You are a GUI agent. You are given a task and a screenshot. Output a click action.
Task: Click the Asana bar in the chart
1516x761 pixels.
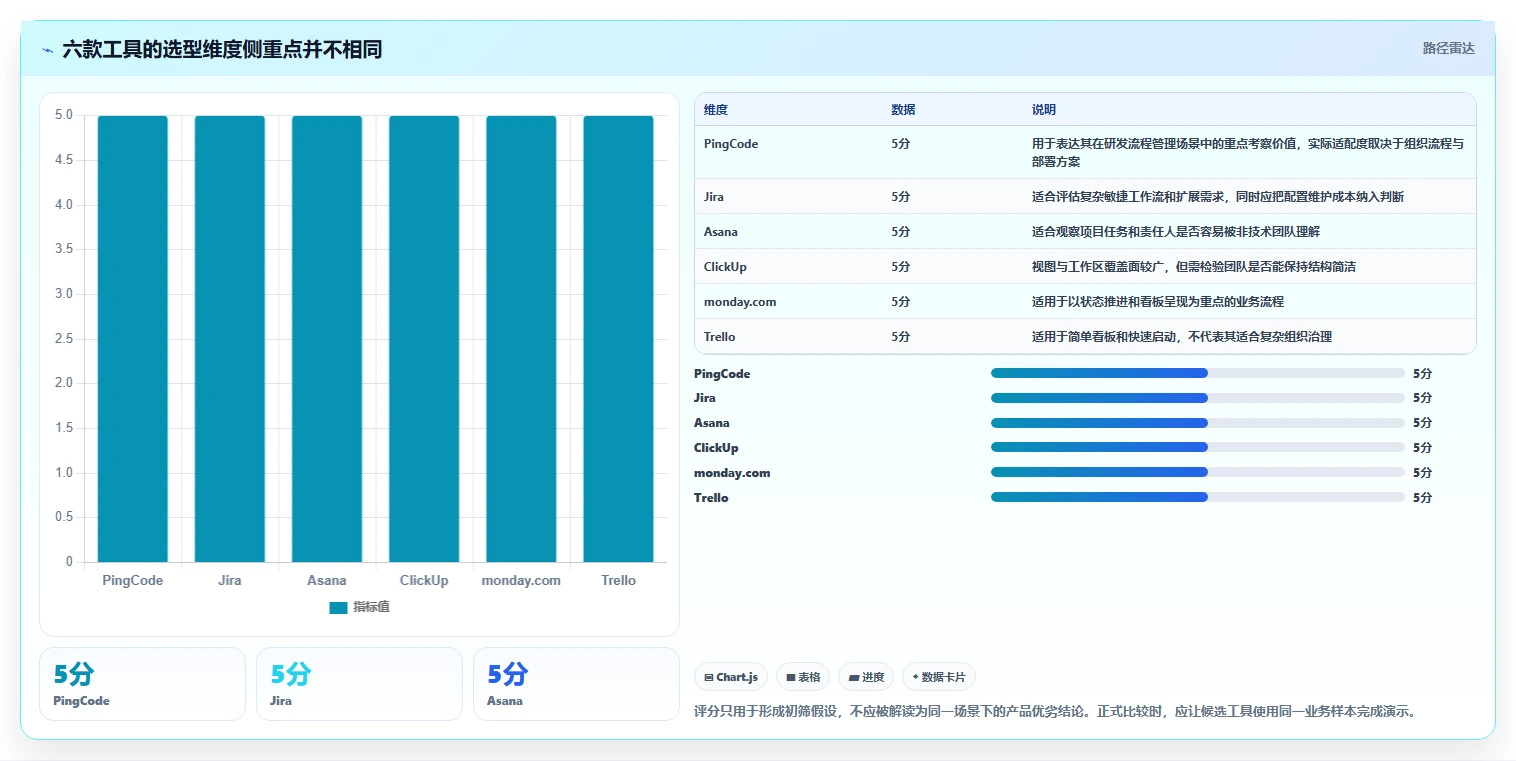pyautogui.click(x=327, y=339)
